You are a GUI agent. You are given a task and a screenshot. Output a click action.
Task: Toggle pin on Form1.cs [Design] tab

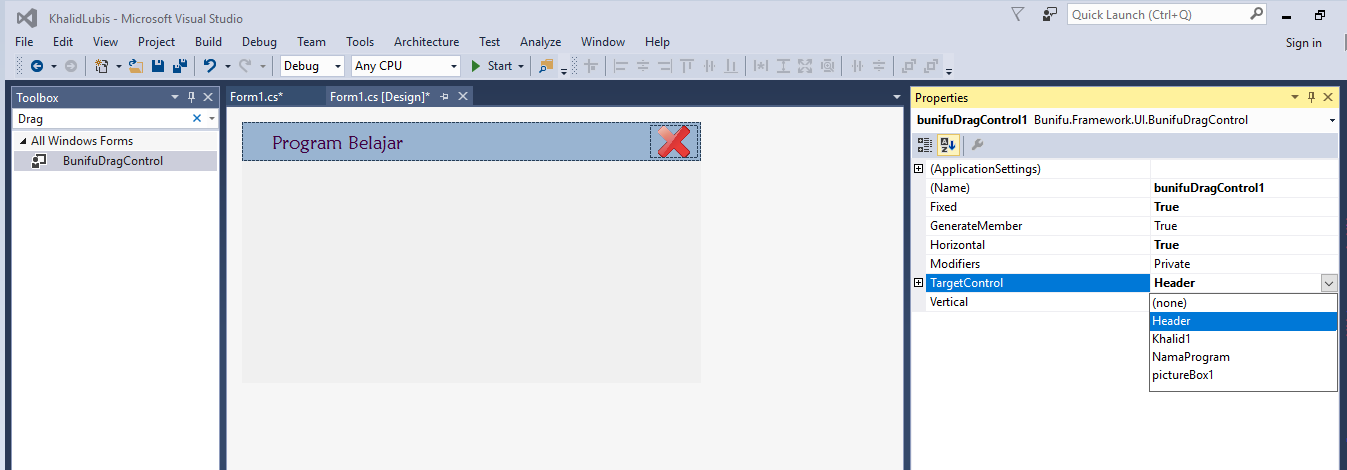click(x=445, y=96)
